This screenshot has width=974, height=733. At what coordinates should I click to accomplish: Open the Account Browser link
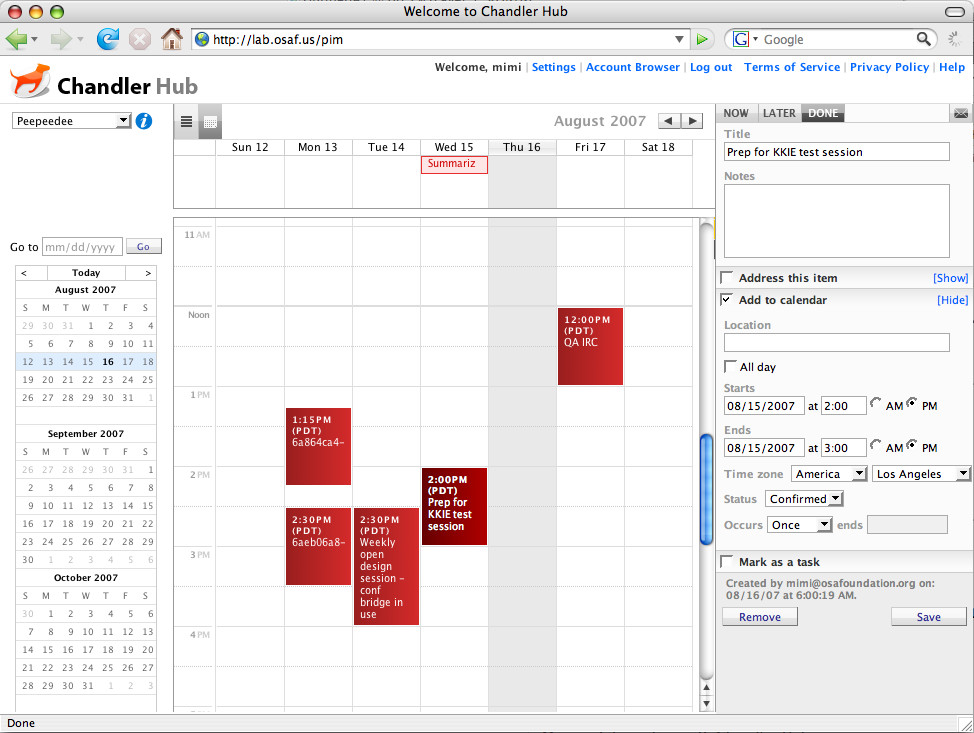pyautogui.click(x=632, y=67)
